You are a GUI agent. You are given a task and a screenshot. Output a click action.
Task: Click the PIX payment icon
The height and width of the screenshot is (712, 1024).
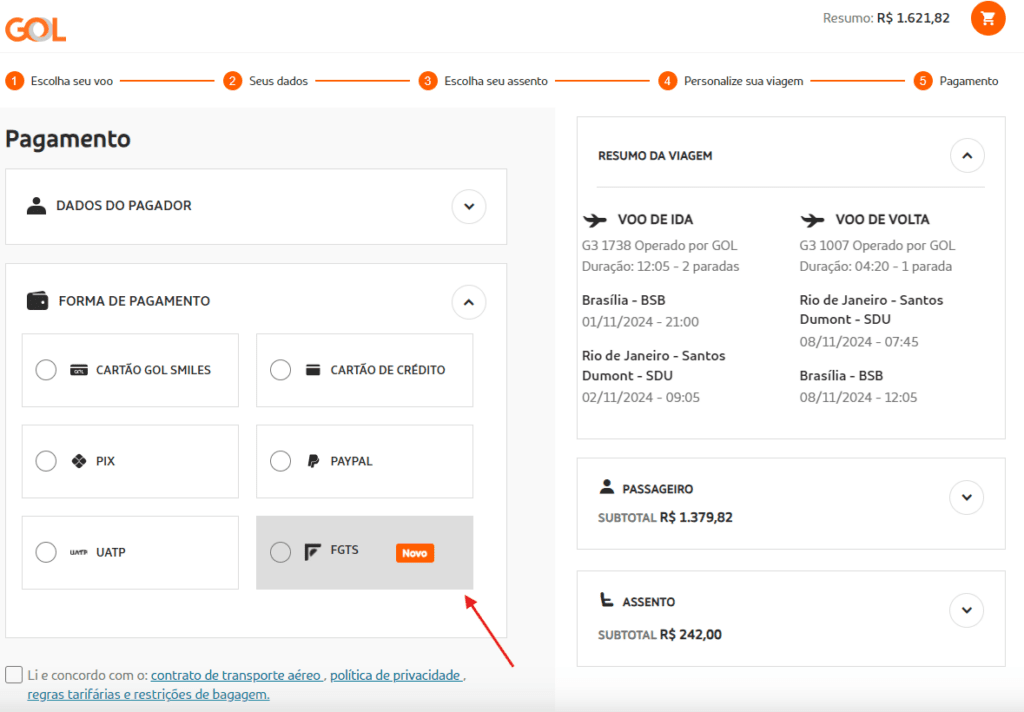(x=79, y=461)
